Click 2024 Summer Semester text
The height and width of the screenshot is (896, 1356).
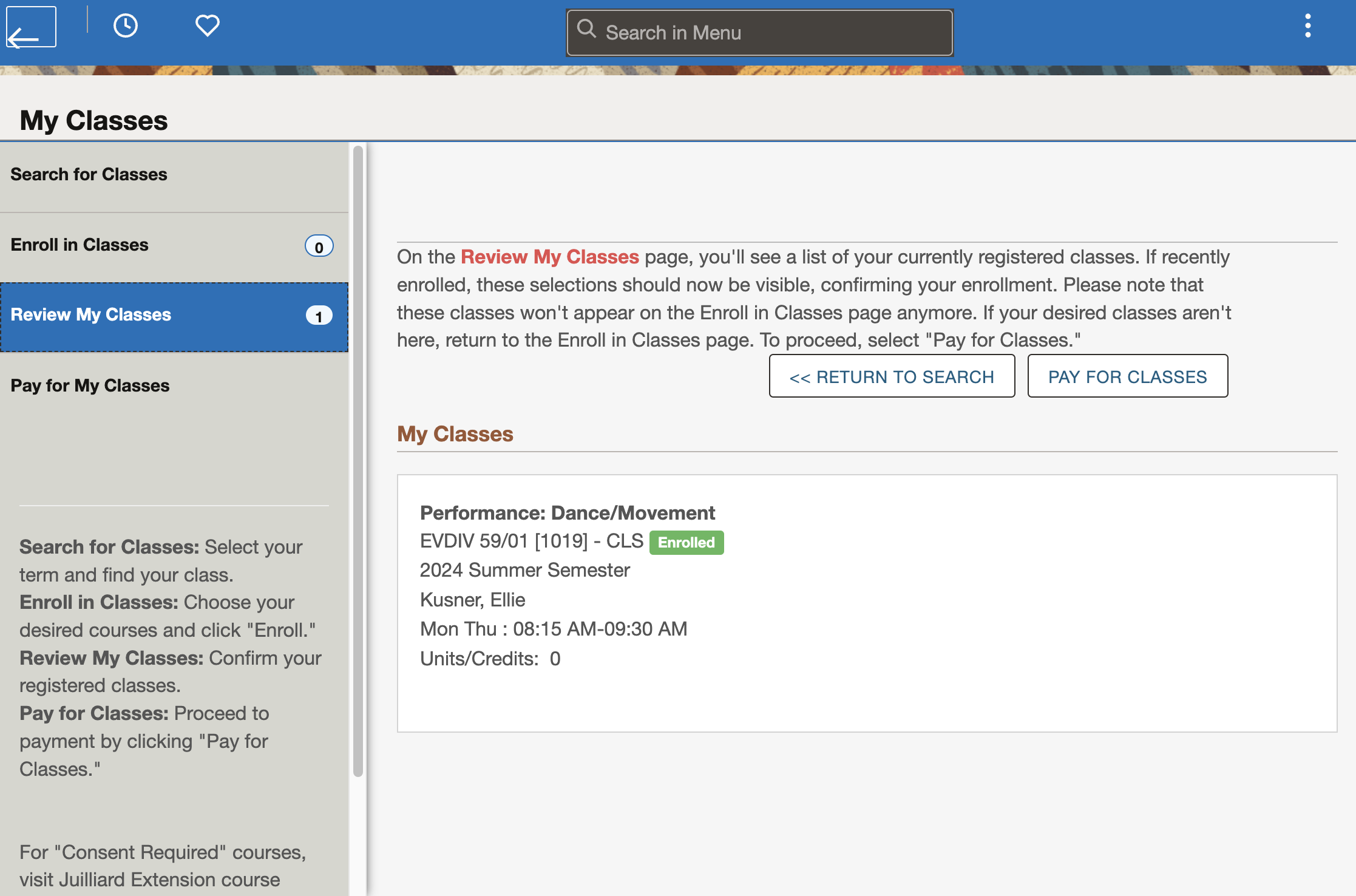pyautogui.click(x=525, y=571)
